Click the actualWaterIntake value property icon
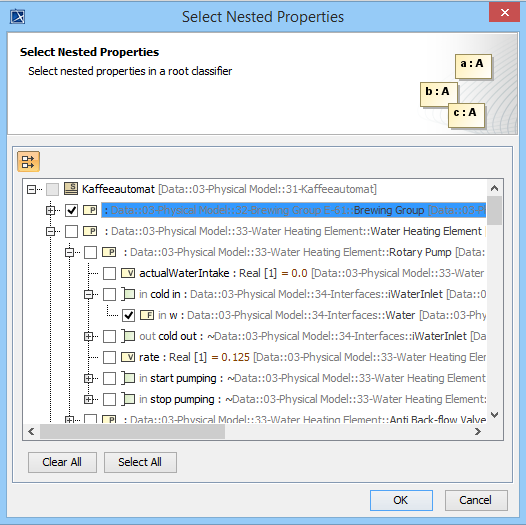 tap(128, 273)
